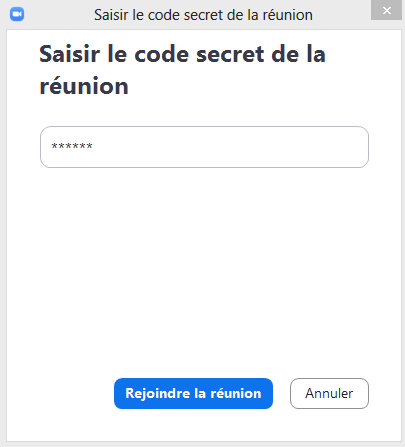This screenshot has width=405, height=447.
Task: Close the dialog with the X button
Action: pyautogui.click(x=386, y=10)
